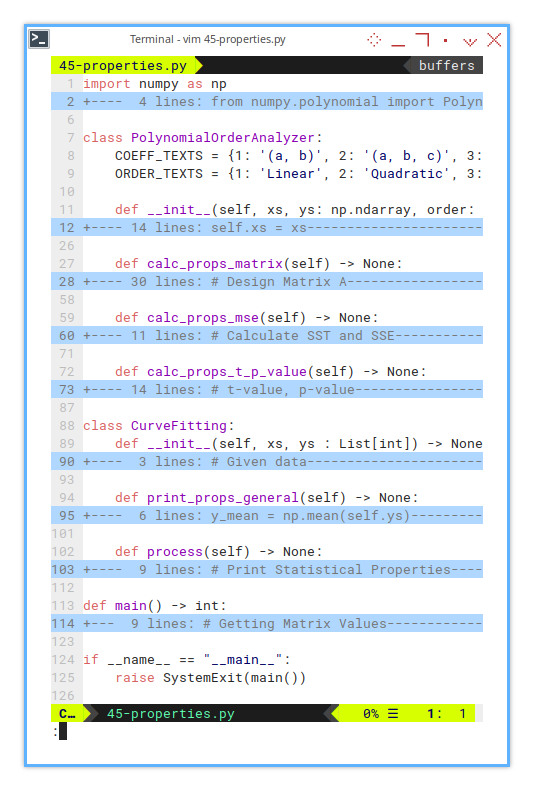
Task: Click the 0% scroll percentage in statusline
Action: tap(371, 714)
